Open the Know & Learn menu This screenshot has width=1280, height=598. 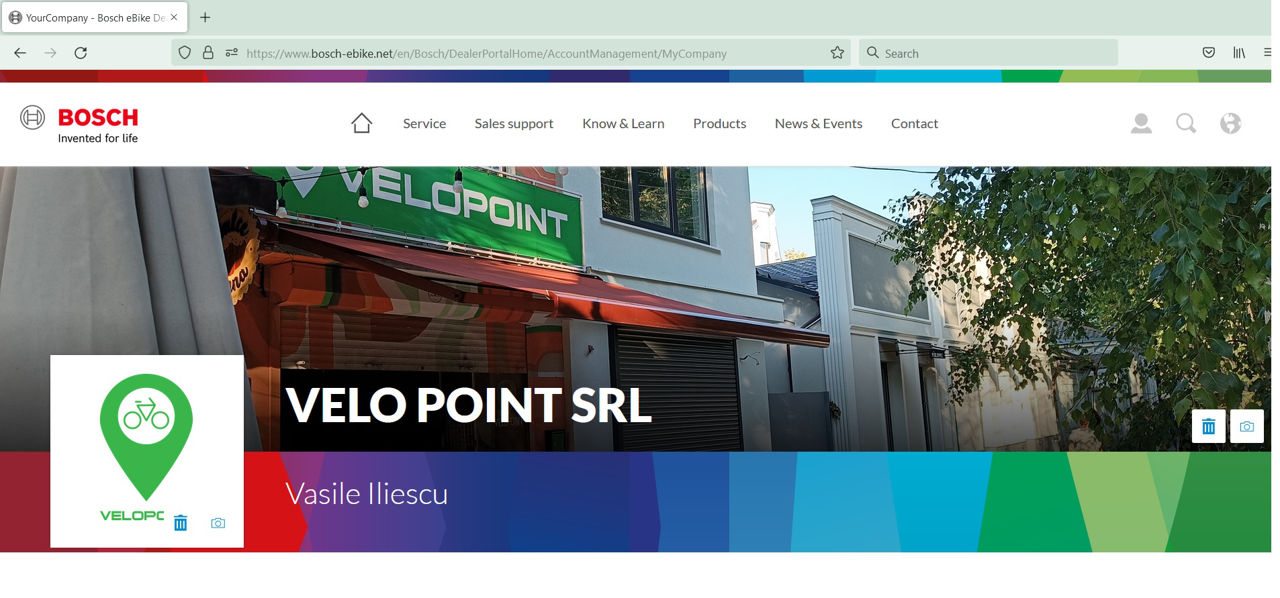click(x=623, y=123)
